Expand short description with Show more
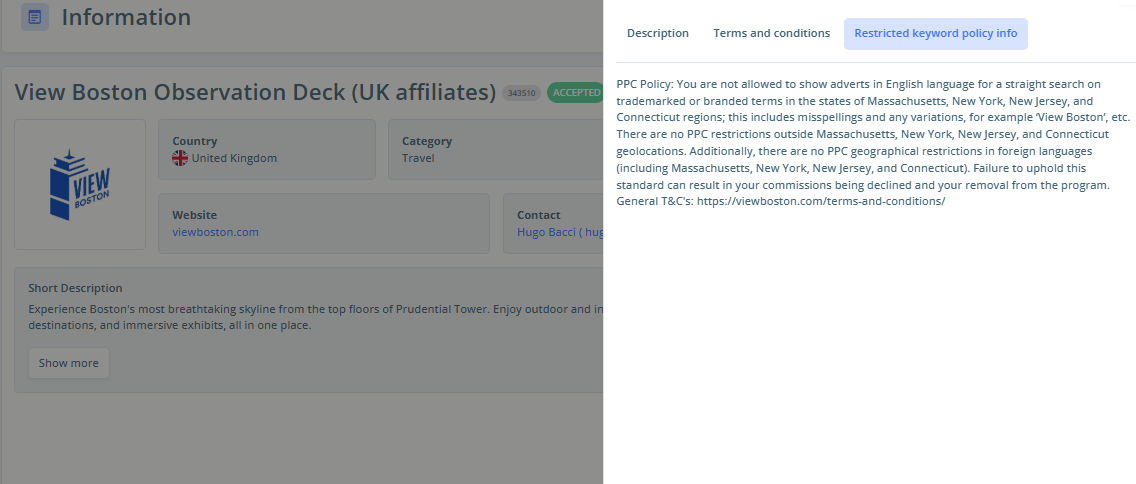 (69, 363)
